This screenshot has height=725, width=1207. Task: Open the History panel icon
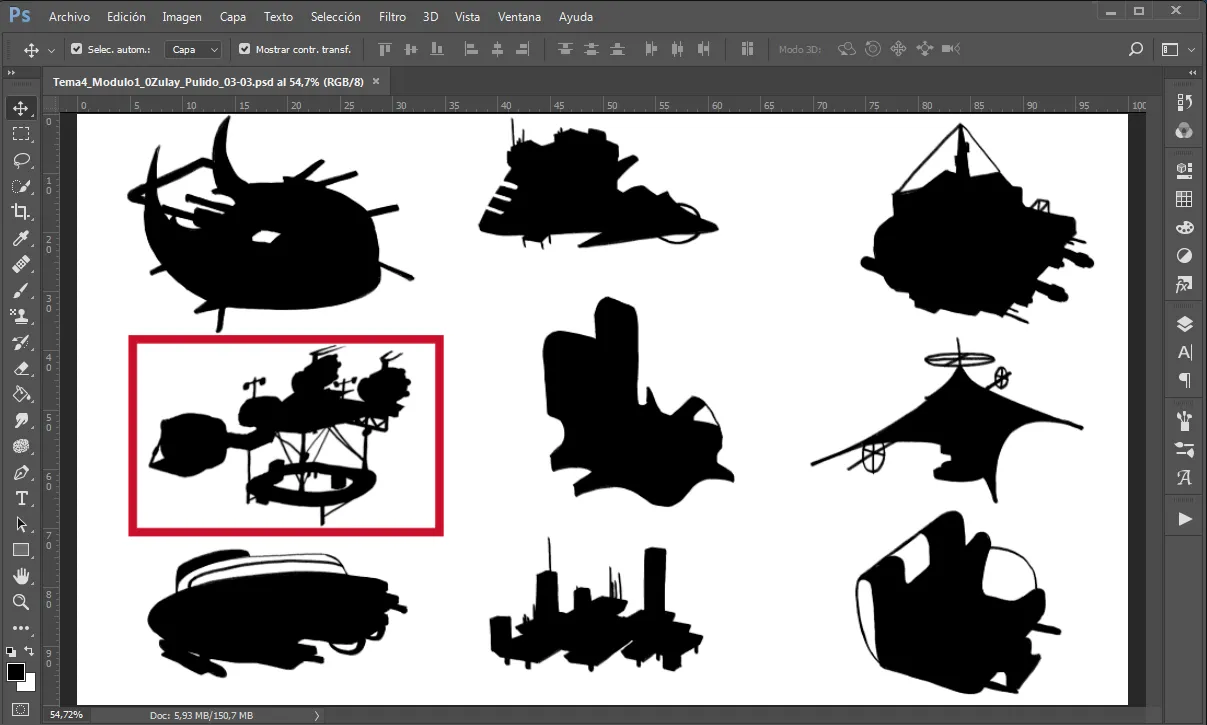click(x=1185, y=102)
